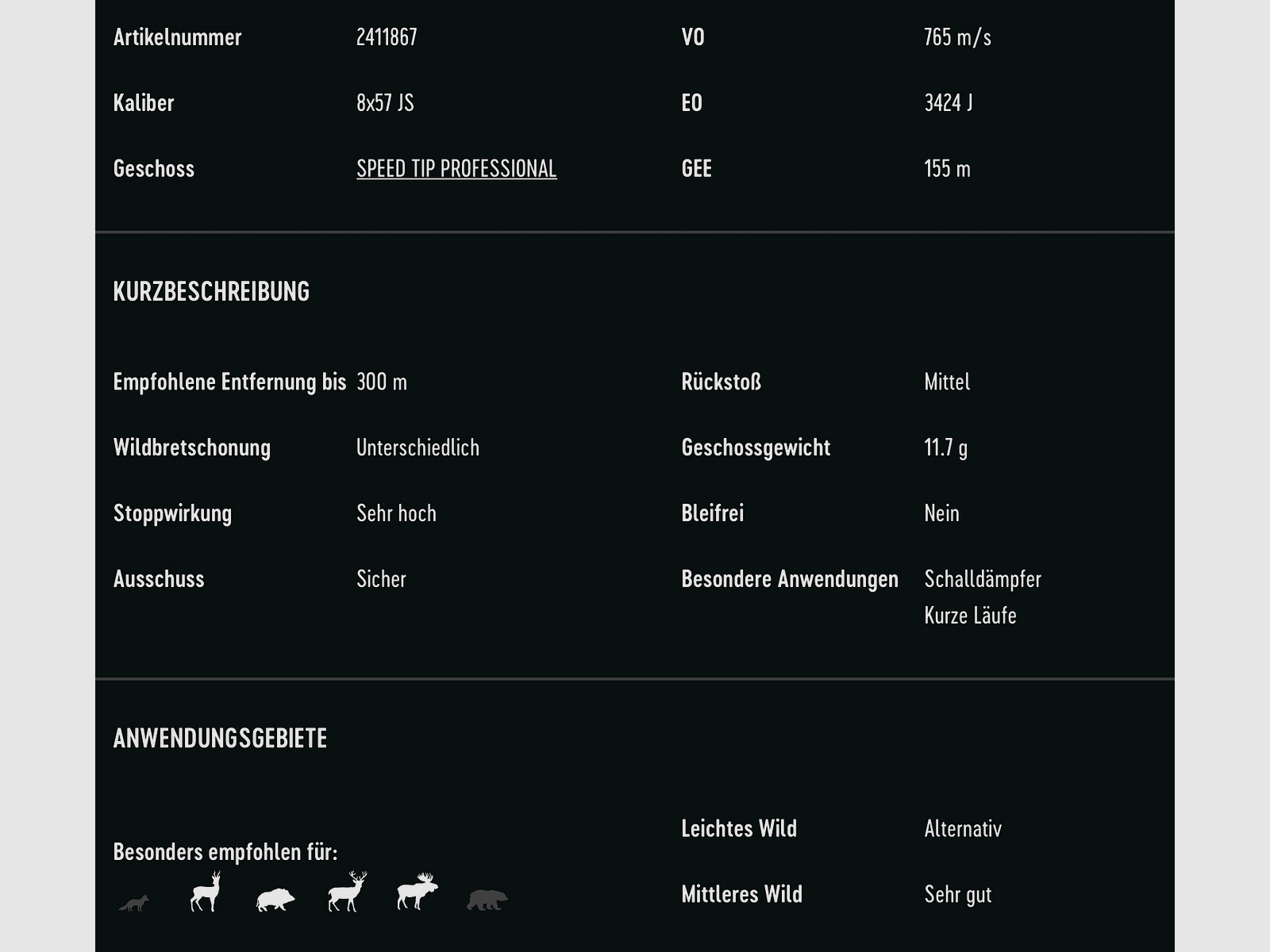Click the Schalldämpfer special application text
The height and width of the screenshot is (952, 1270).
pyautogui.click(x=983, y=579)
